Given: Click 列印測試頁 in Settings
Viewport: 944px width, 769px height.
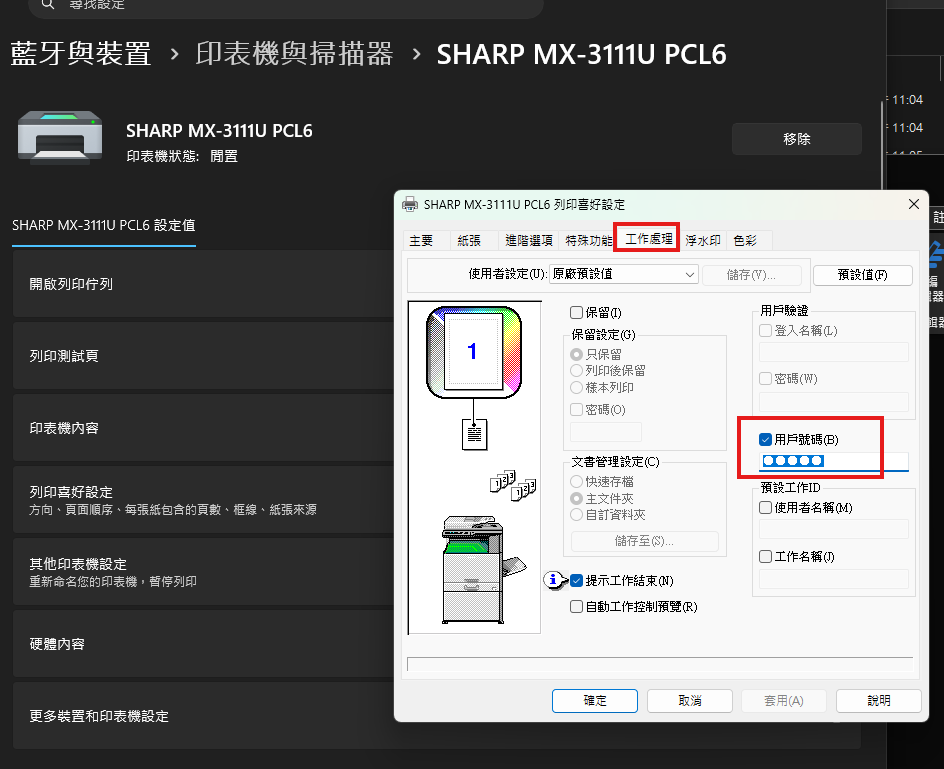Looking at the screenshot, I should click(203, 356).
